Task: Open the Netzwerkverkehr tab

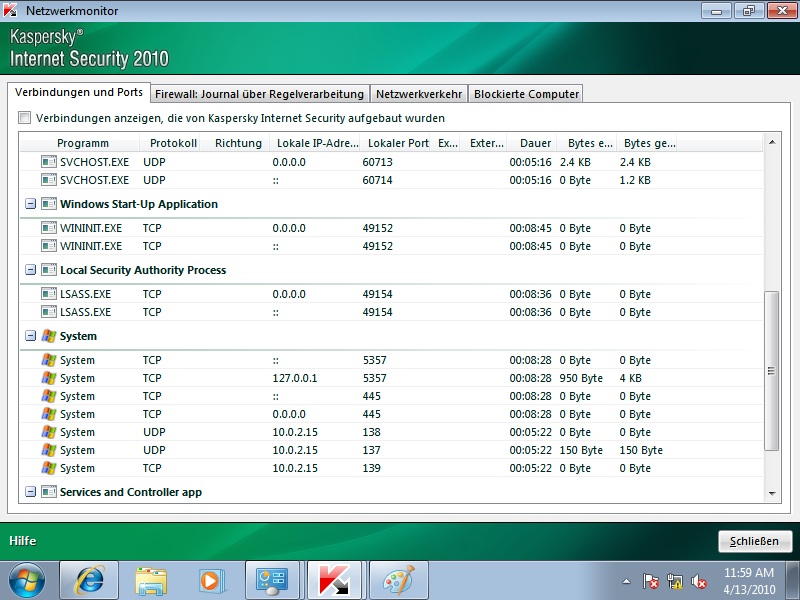Action: pos(419,94)
